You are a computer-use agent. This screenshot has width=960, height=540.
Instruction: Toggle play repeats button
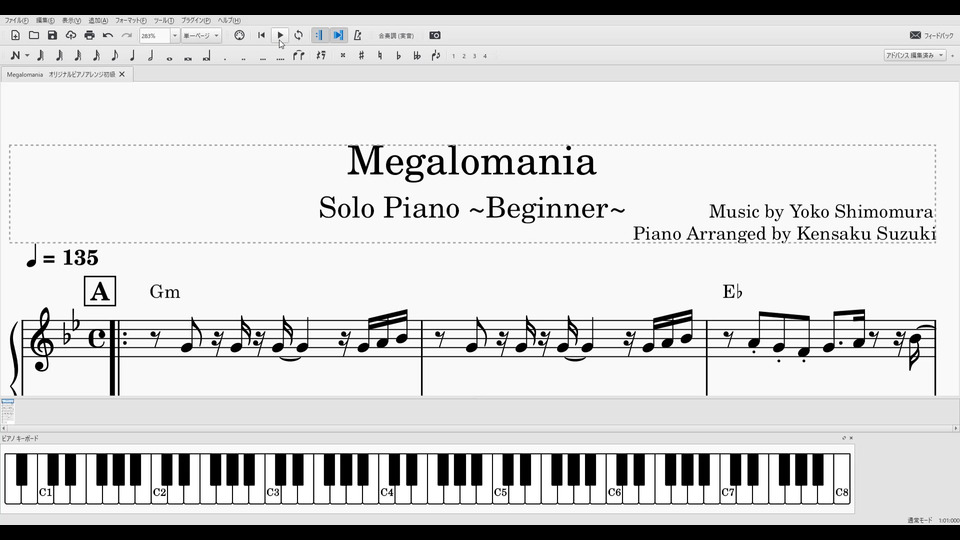point(319,36)
